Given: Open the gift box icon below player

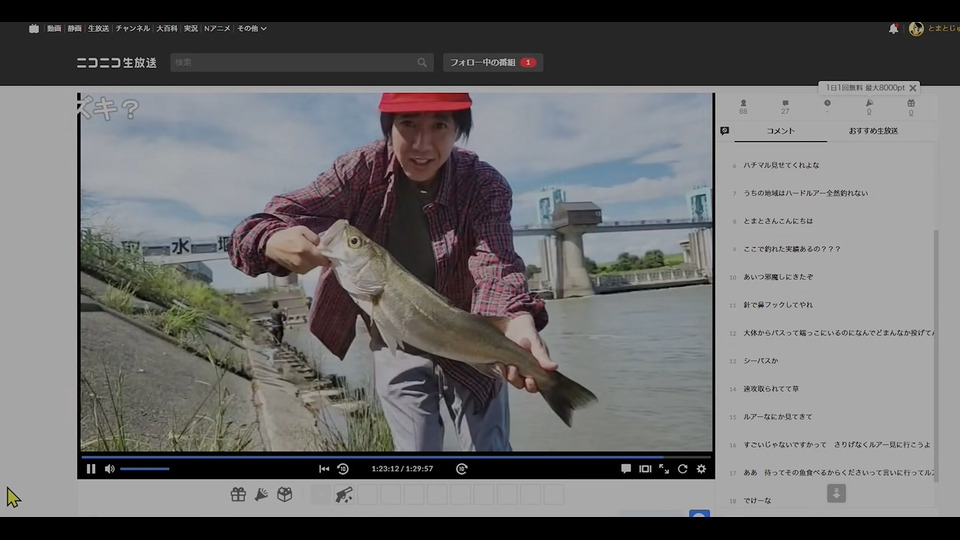Looking at the screenshot, I should [x=238, y=494].
